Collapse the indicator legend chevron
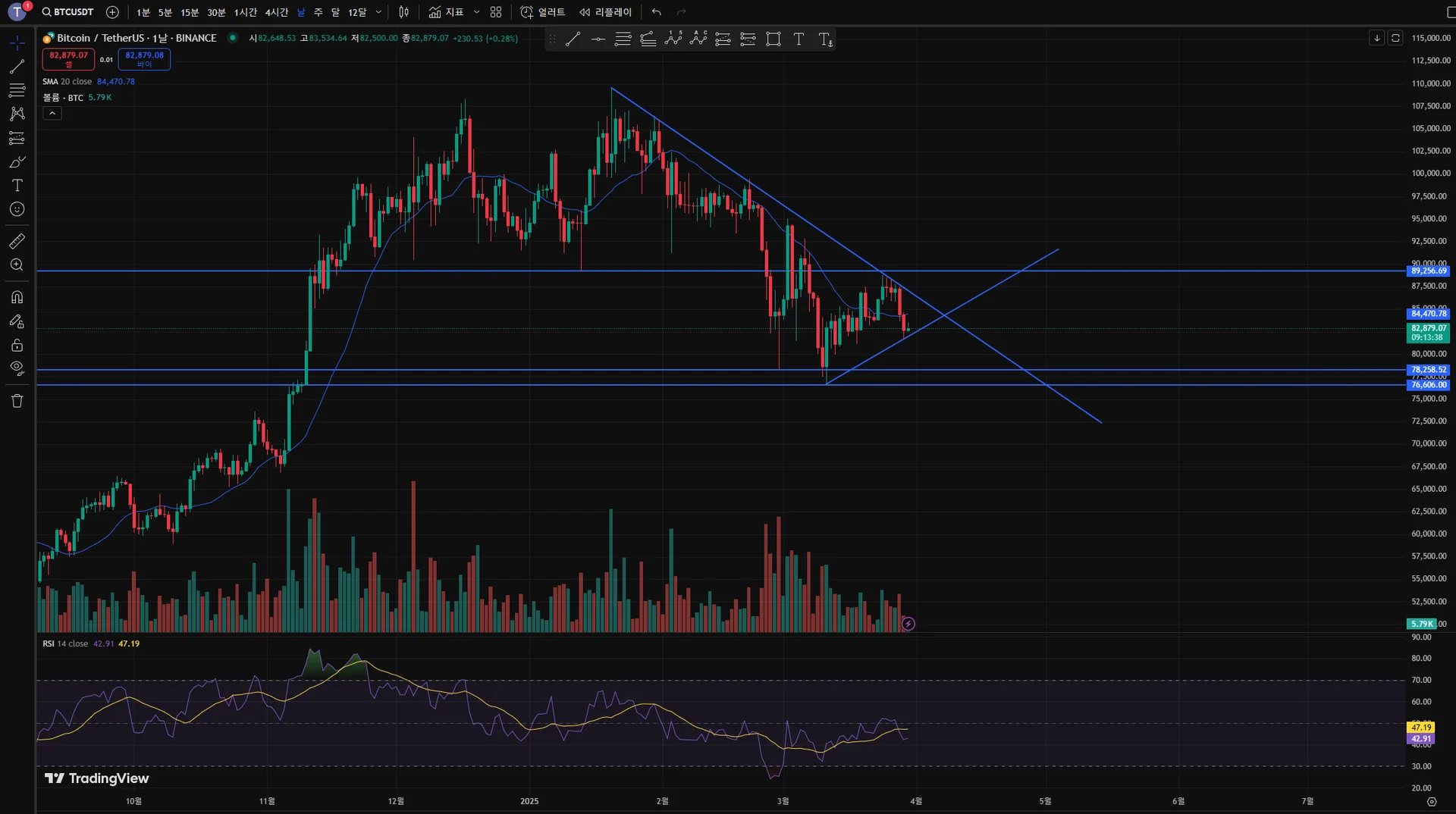This screenshot has width=1456, height=814. pyautogui.click(x=52, y=114)
